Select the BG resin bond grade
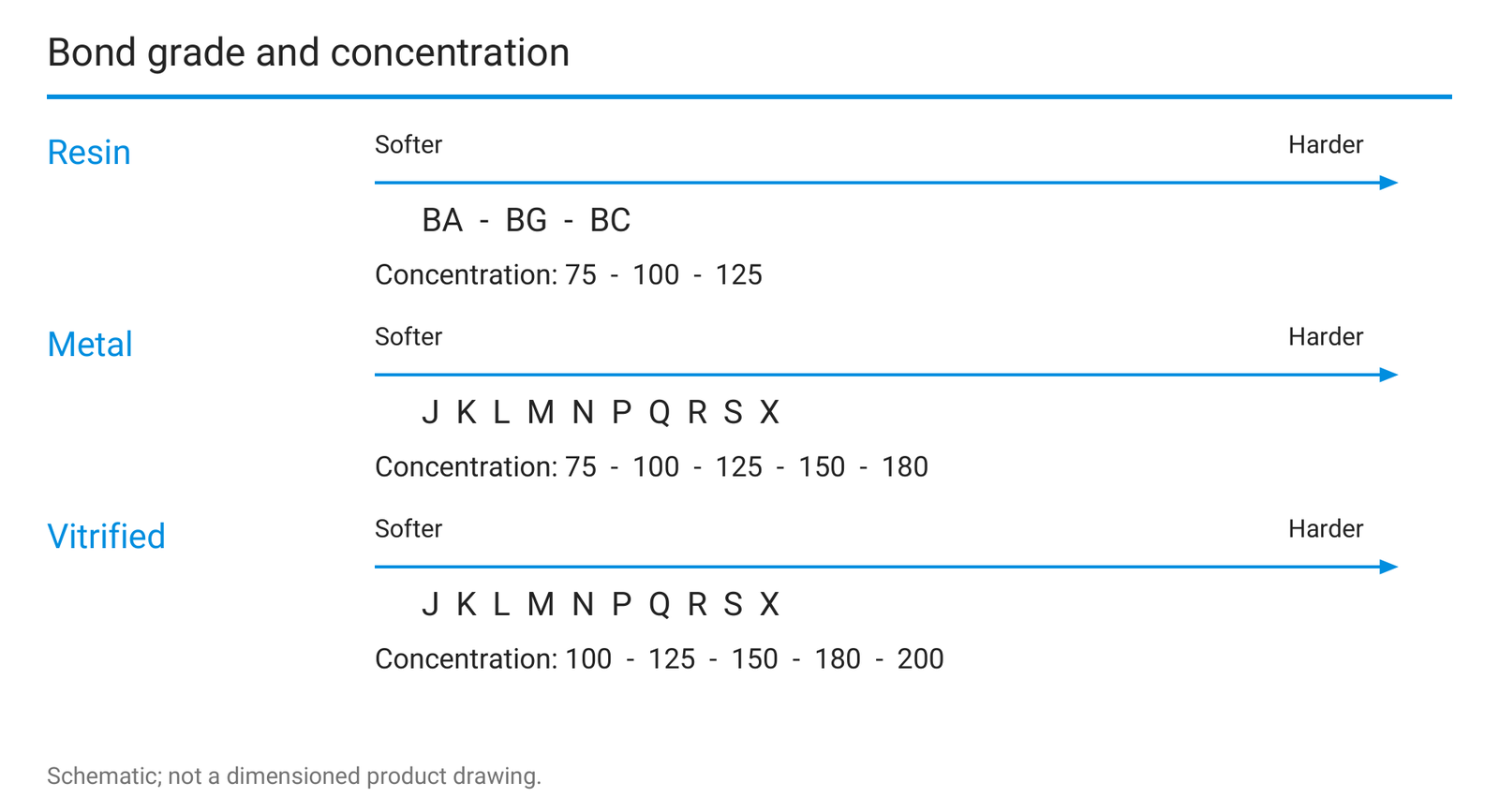The width and height of the screenshot is (1499, 812). pyautogui.click(x=527, y=220)
